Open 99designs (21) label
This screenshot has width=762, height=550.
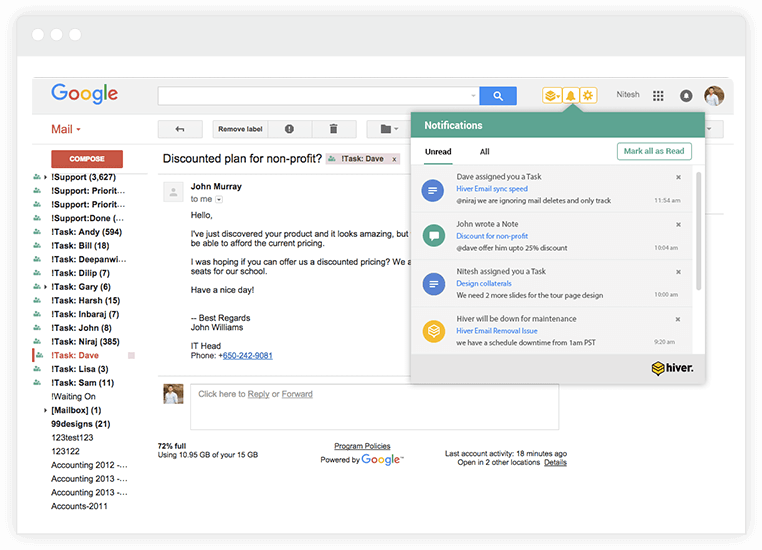(81, 424)
